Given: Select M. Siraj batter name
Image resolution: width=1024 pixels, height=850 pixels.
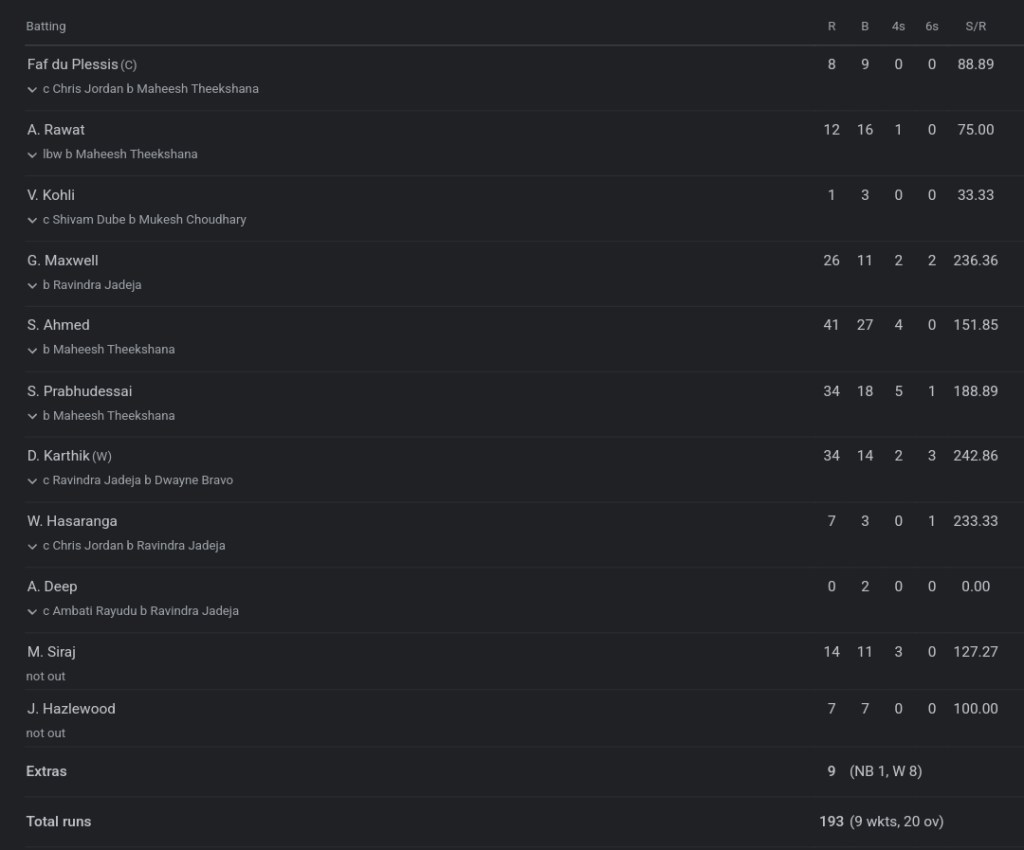Looking at the screenshot, I should pos(52,652).
